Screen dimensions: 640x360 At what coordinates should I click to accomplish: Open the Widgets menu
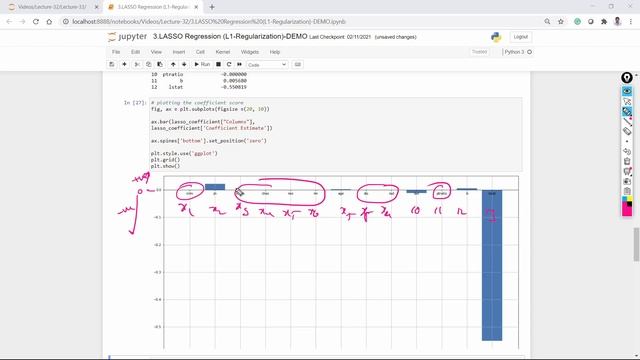click(250, 52)
